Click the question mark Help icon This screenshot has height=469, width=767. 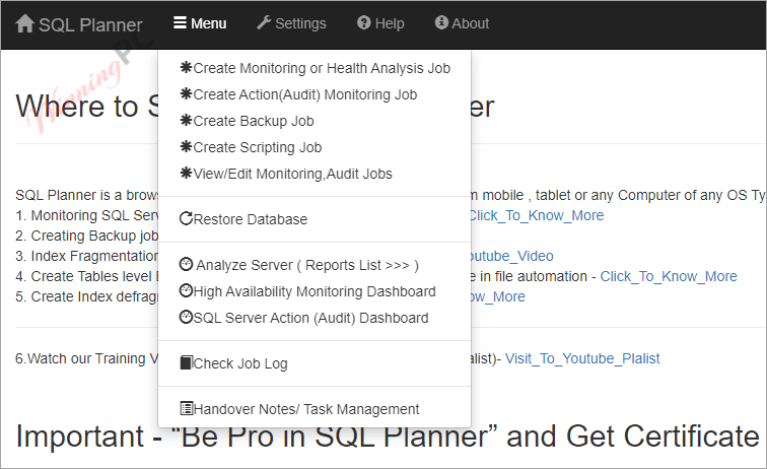pyautogui.click(x=363, y=22)
